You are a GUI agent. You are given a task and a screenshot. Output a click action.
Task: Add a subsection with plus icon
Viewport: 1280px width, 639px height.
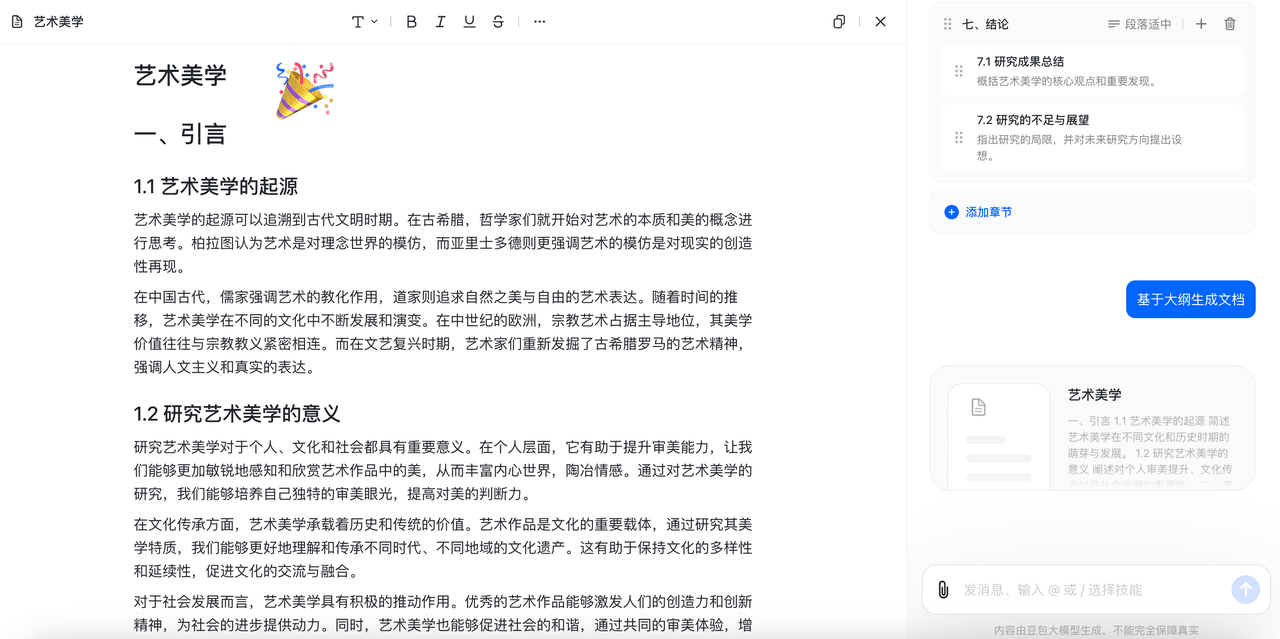[1201, 24]
